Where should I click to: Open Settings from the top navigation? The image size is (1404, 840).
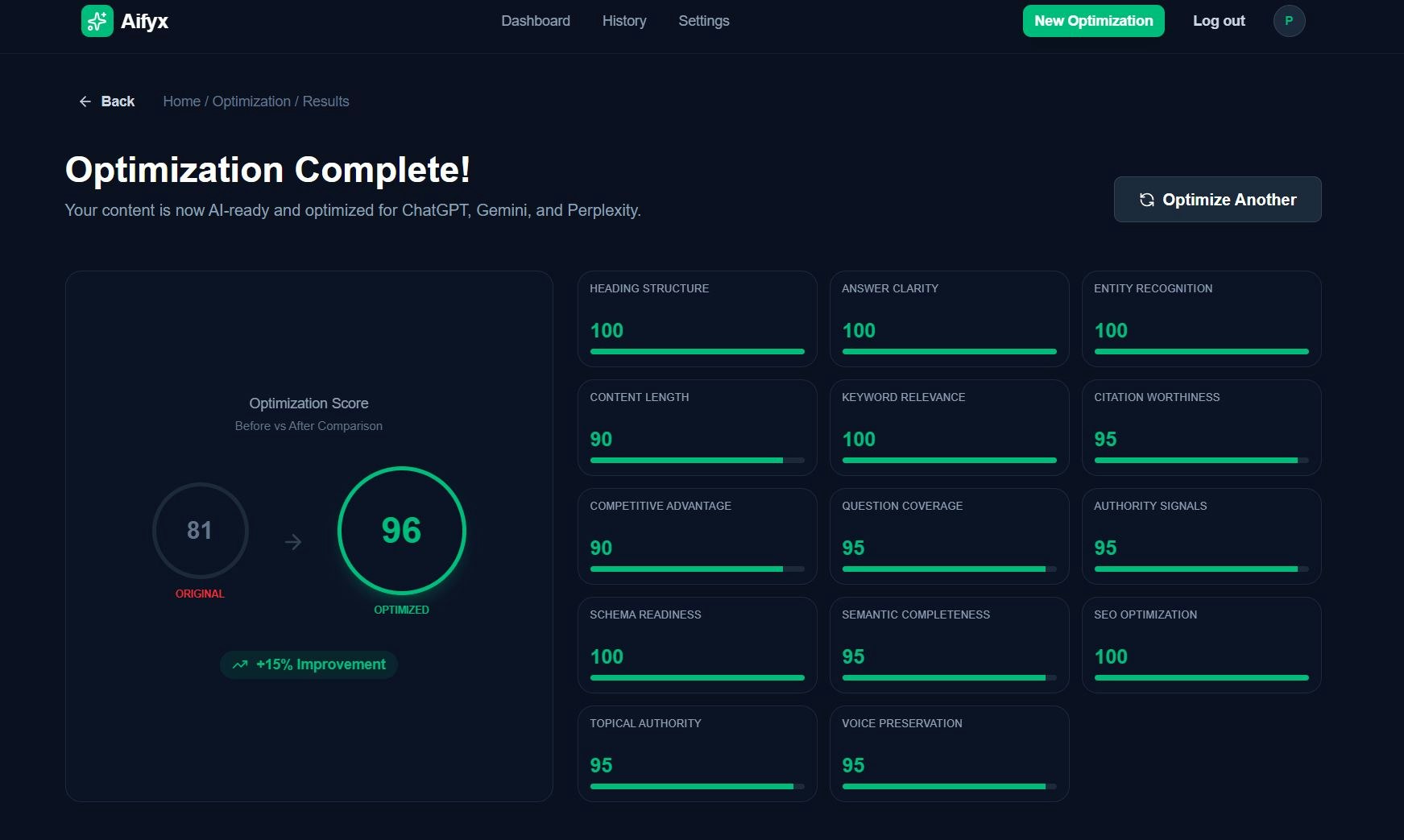pos(704,21)
